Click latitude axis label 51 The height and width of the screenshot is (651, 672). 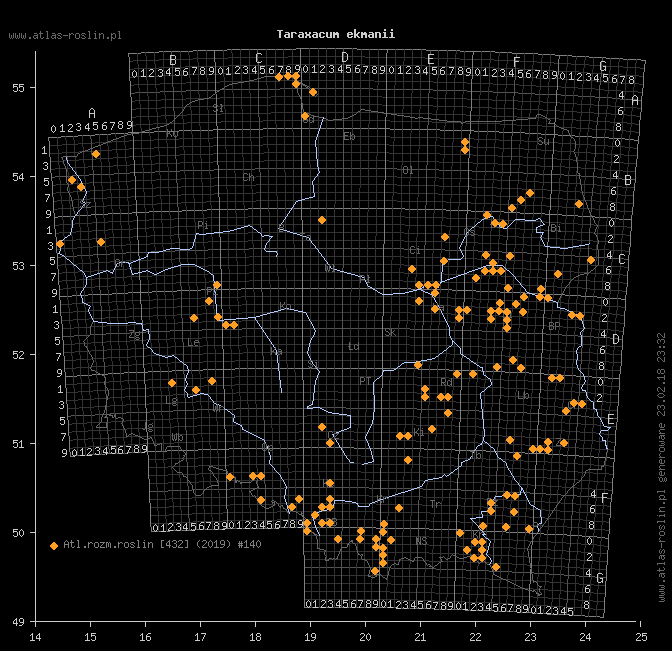pyautogui.click(x=18, y=444)
